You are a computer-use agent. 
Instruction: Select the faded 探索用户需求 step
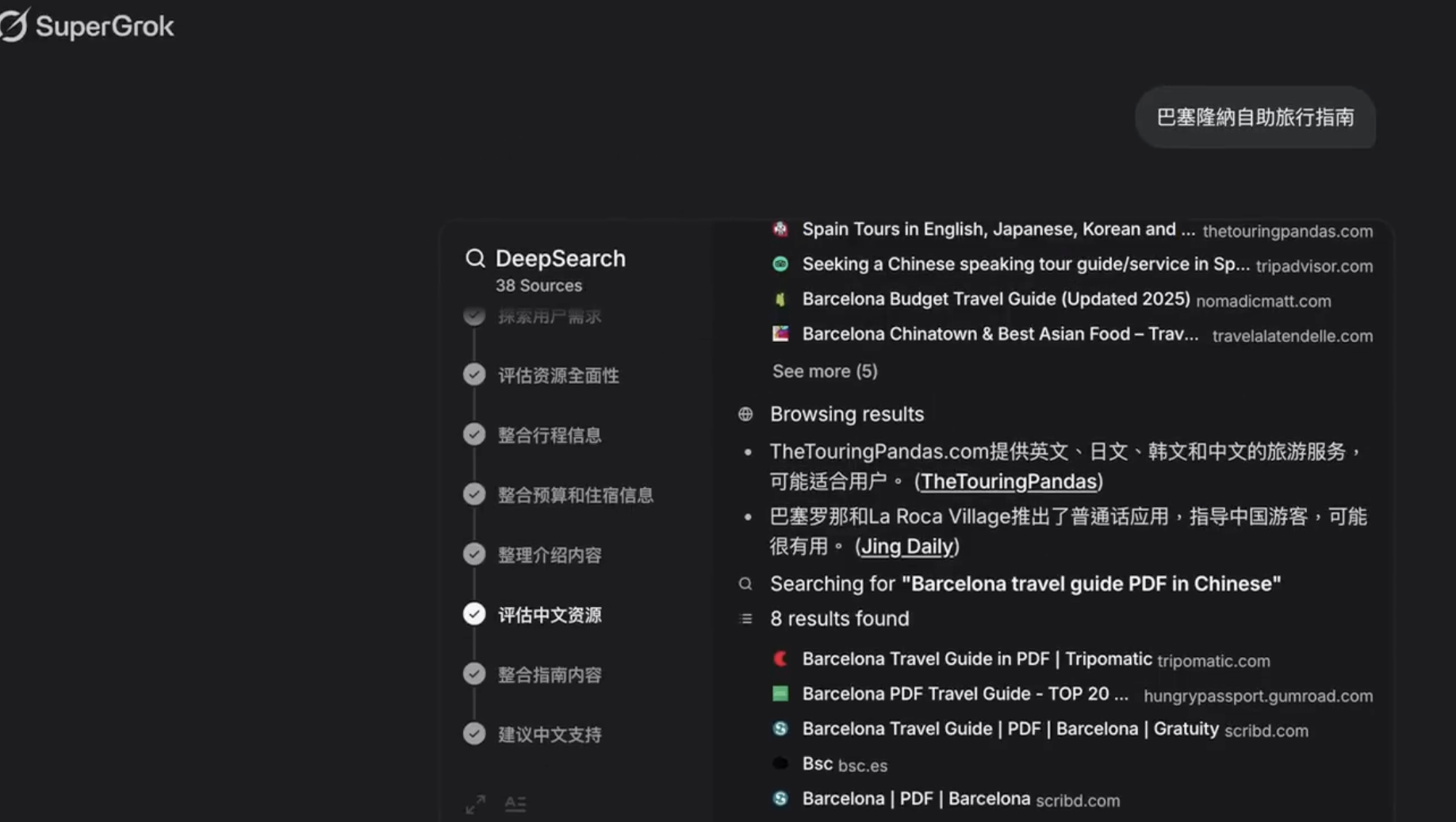pos(550,317)
